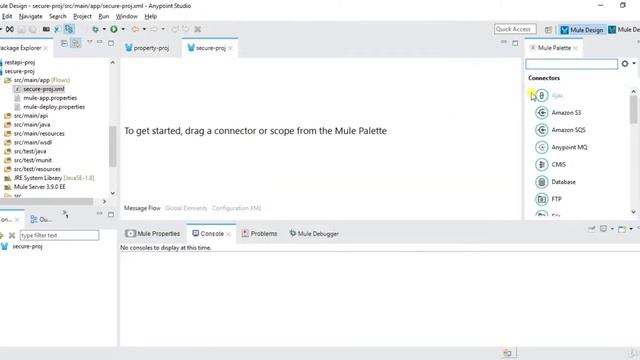Image resolution: width=640 pixels, height=360 pixels.
Task: Maximize the lower-left panel
Action: tap(111, 214)
